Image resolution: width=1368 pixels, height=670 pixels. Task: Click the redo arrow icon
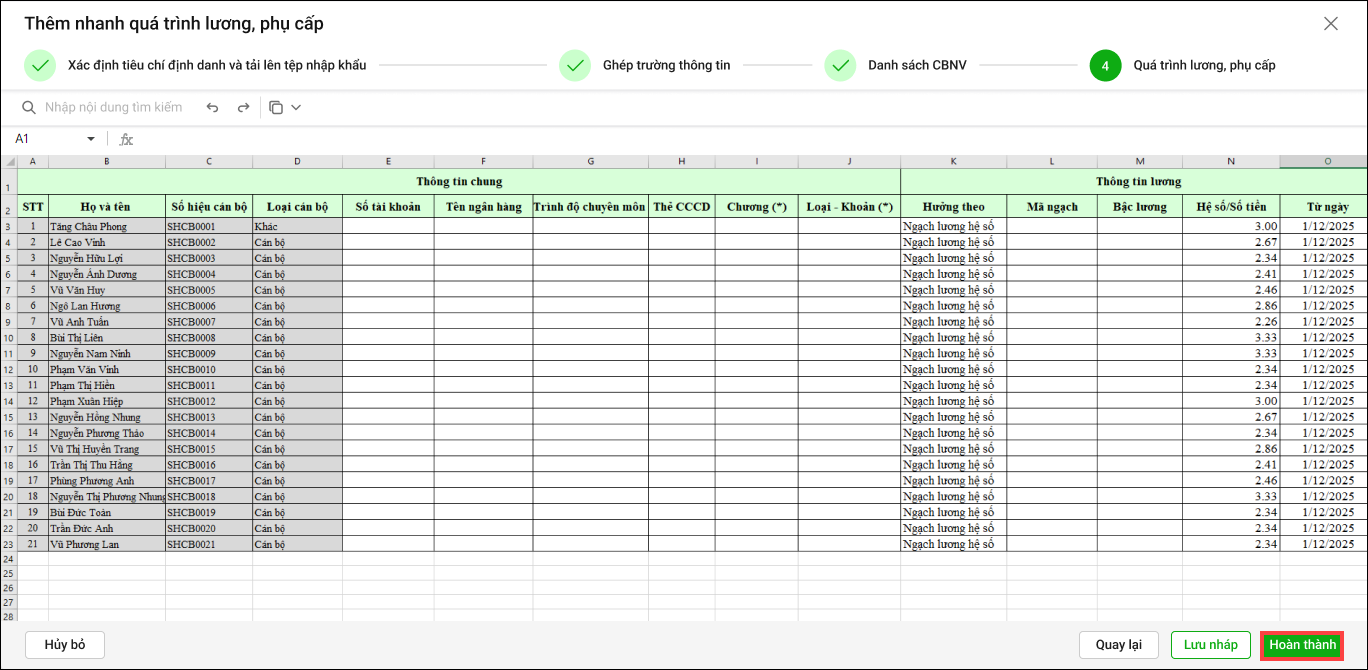tap(243, 107)
